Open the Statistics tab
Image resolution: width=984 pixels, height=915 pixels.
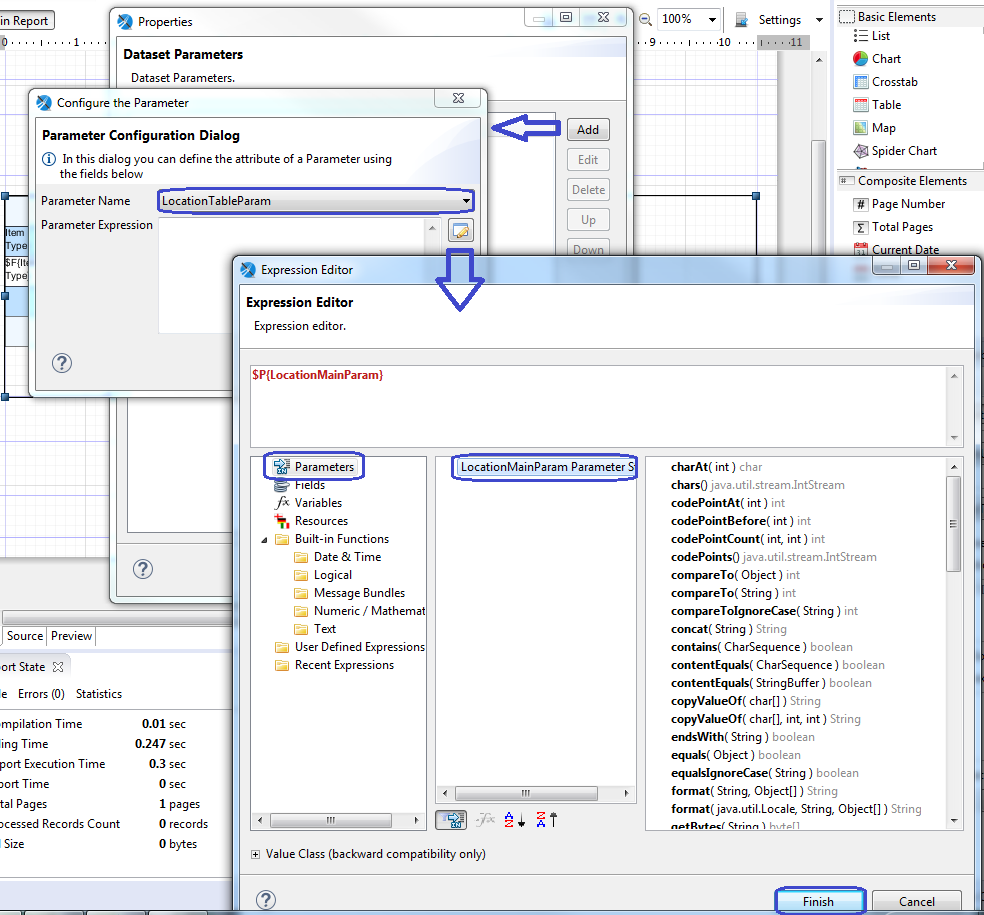tap(99, 693)
